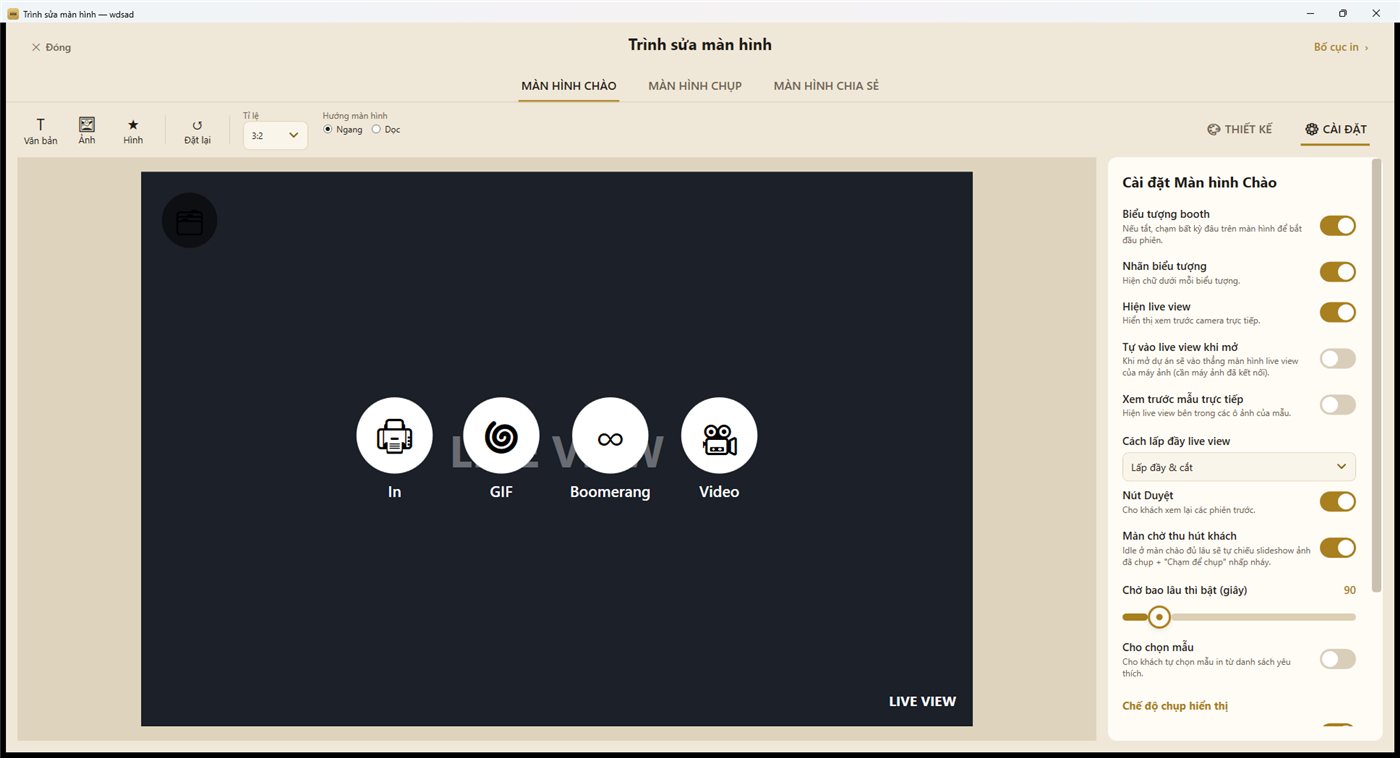Select the Hình star shape tool
Screen dimensions: 1400x758
(133, 131)
